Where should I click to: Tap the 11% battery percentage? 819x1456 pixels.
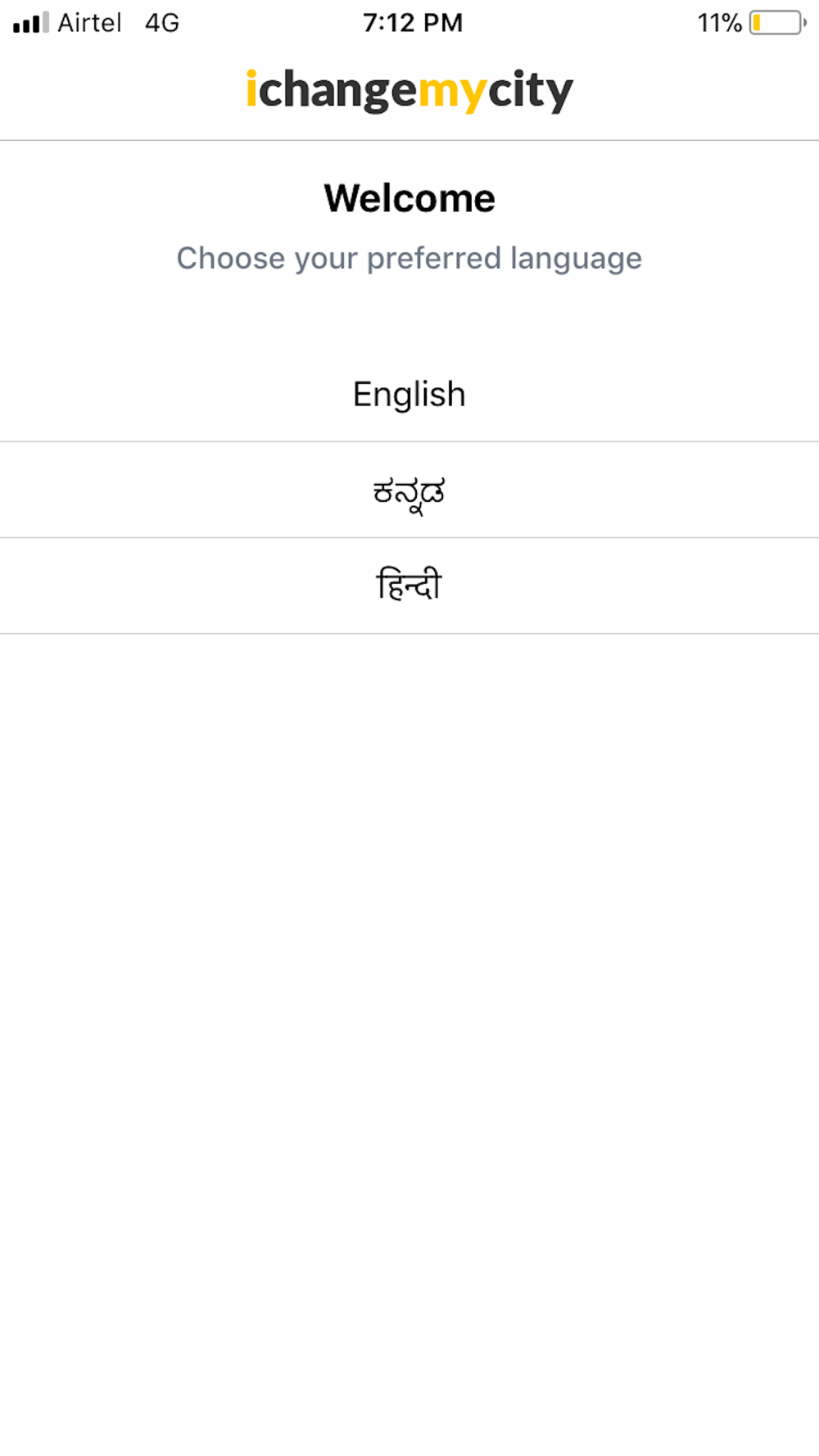[x=719, y=22]
